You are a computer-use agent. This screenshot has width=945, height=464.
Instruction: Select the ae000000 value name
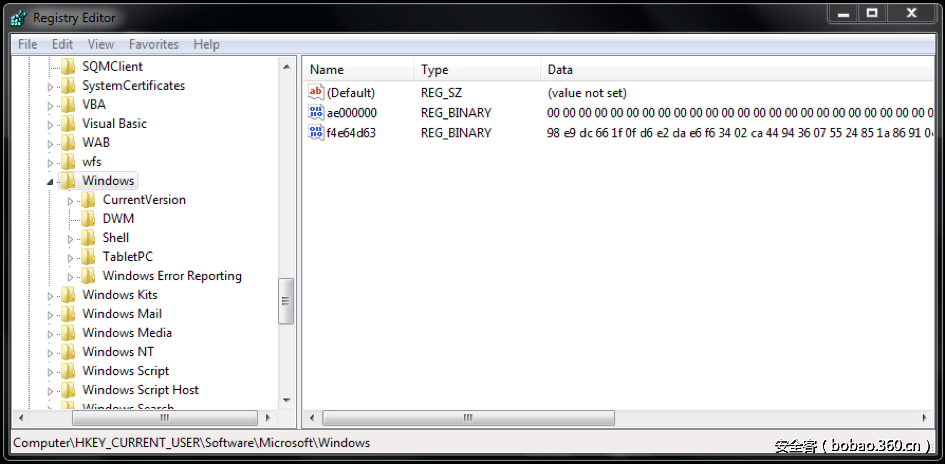coord(352,113)
